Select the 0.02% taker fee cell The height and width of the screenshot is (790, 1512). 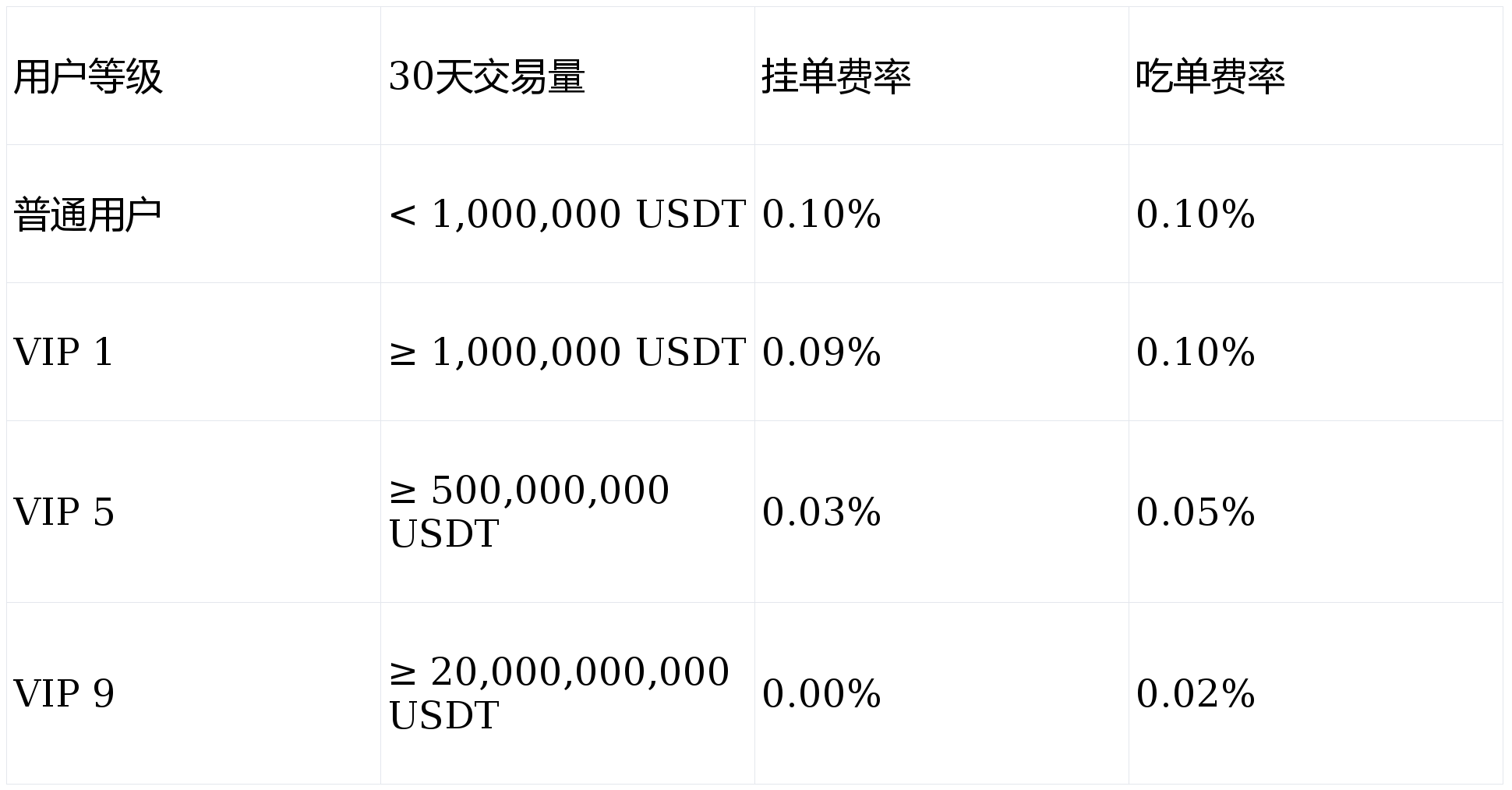coord(1196,694)
